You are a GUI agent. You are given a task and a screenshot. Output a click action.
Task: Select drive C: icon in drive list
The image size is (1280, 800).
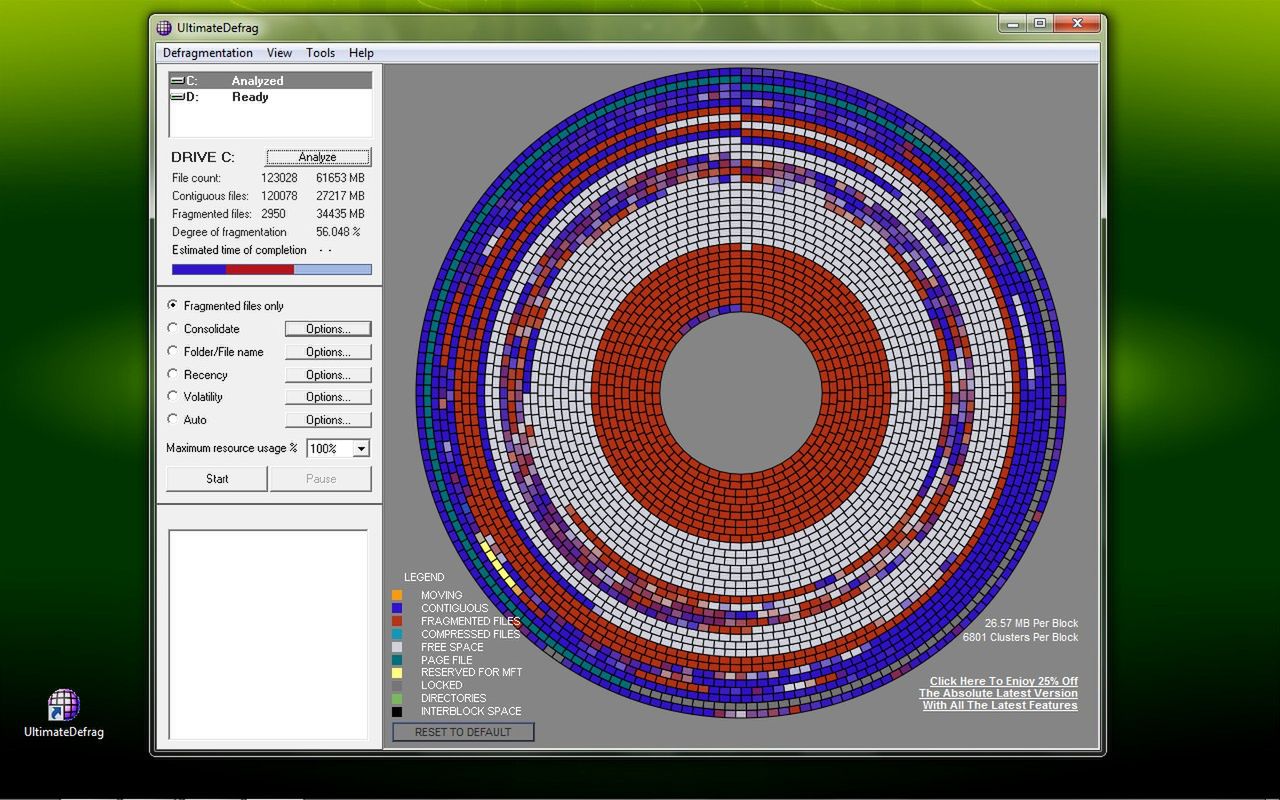point(177,81)
